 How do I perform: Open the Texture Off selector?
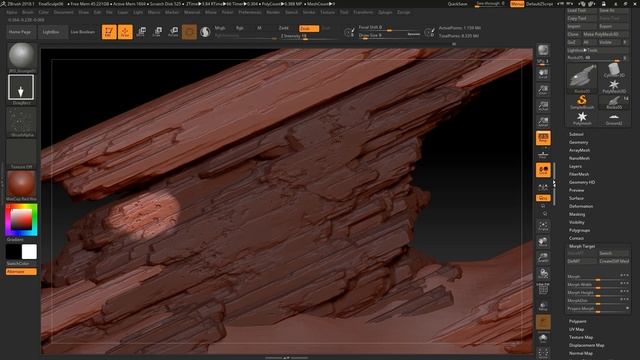21,154
